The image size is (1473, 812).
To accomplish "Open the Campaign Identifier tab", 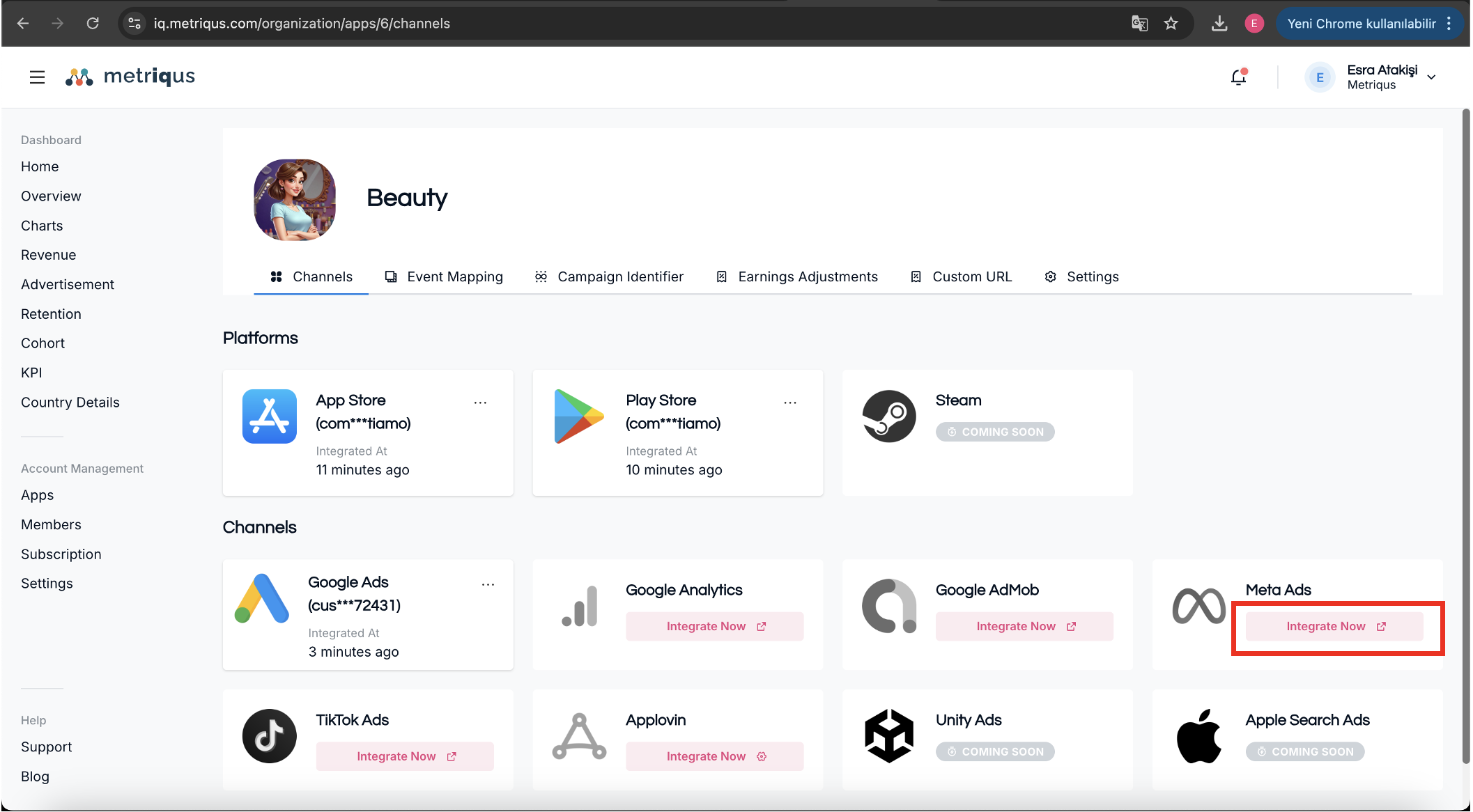I will (609, 276).
